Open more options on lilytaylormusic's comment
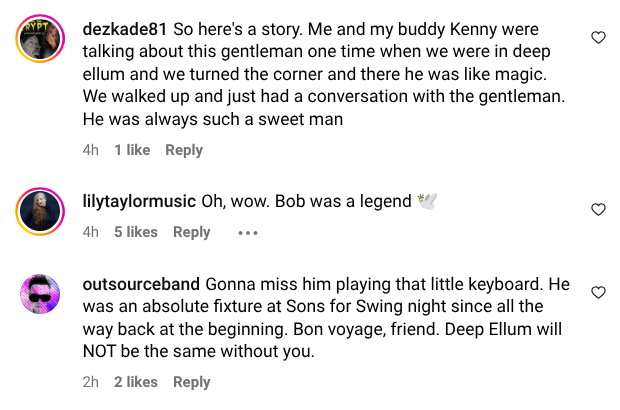The image size is (620, 410). (x=247, y=233)
